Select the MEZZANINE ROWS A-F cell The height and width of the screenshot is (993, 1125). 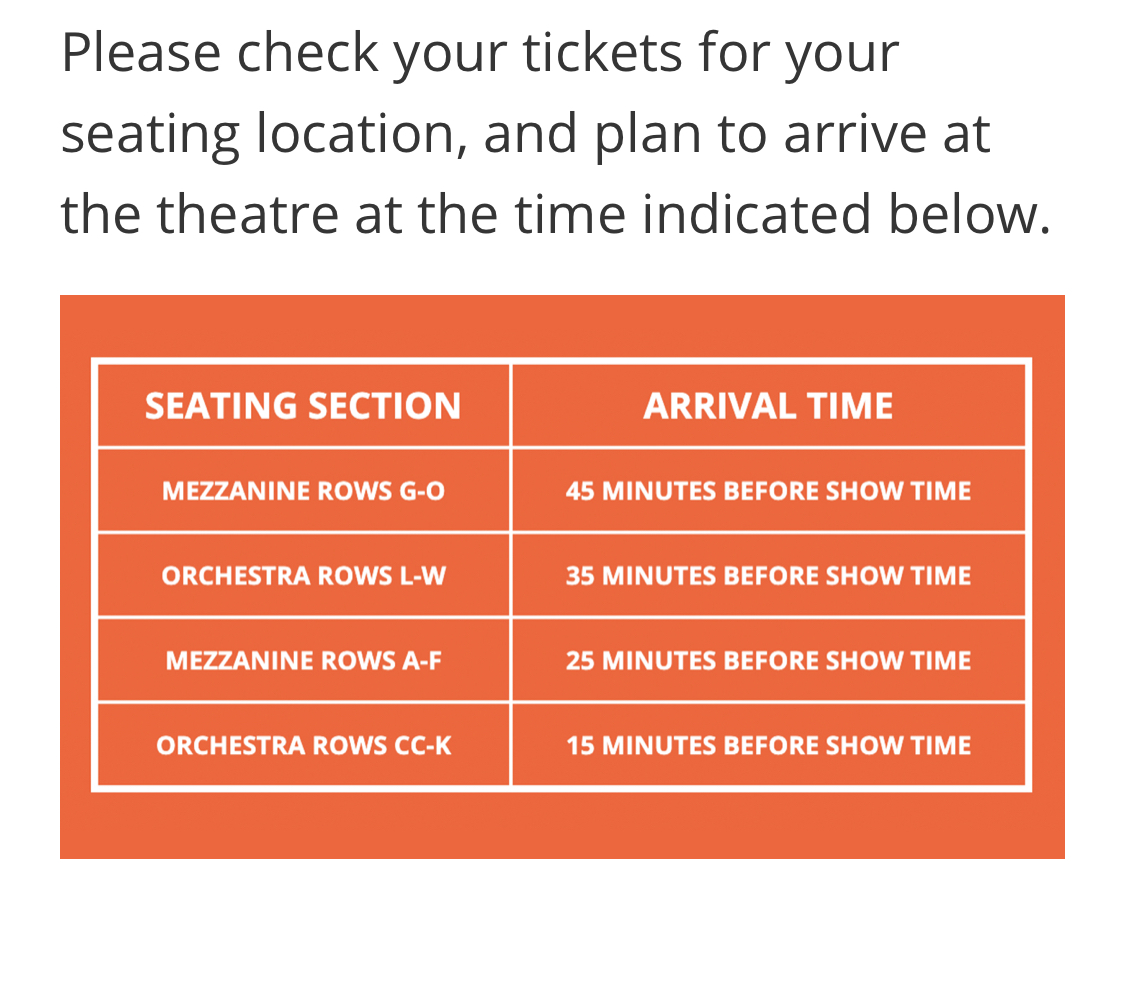point(303,661)
